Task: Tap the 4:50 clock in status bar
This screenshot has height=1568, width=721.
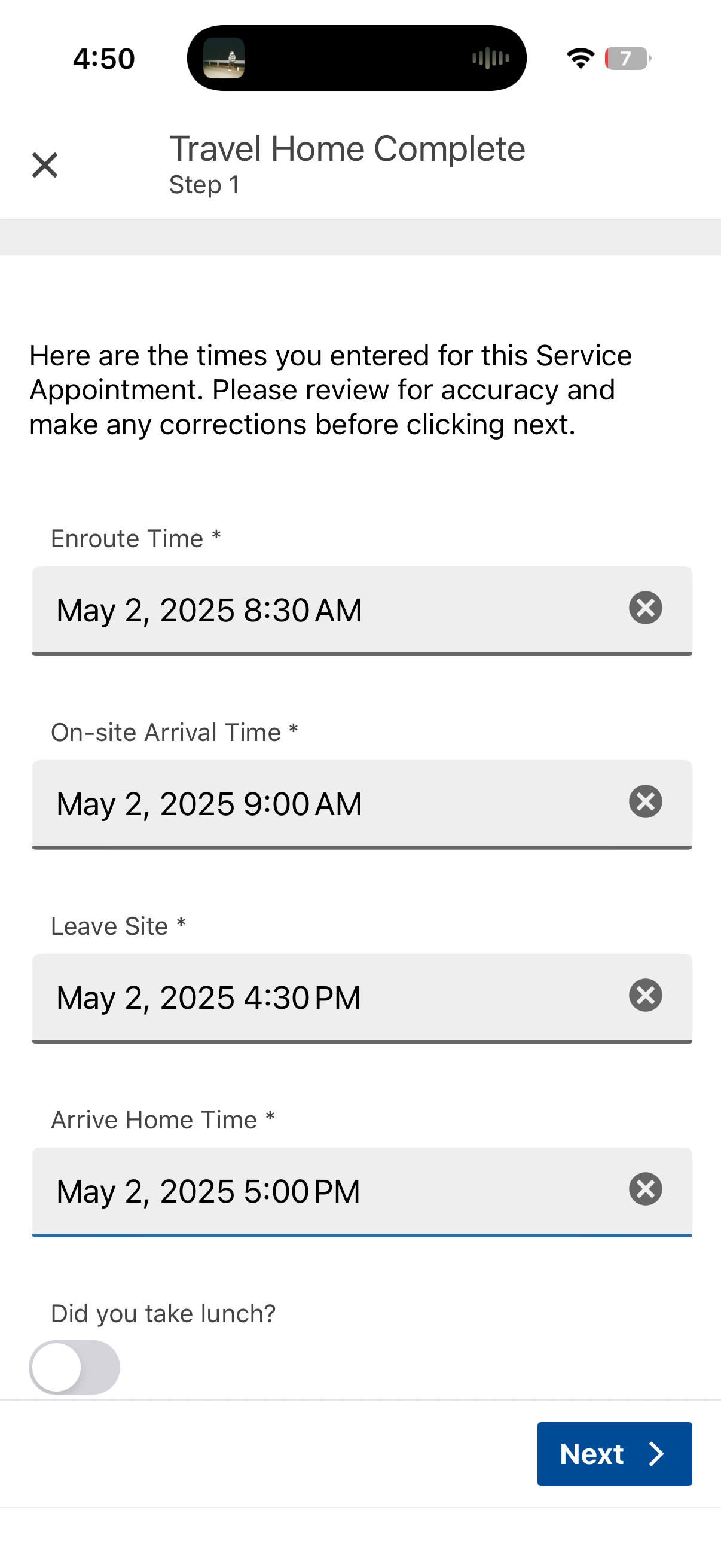Action: pos(104,59)
